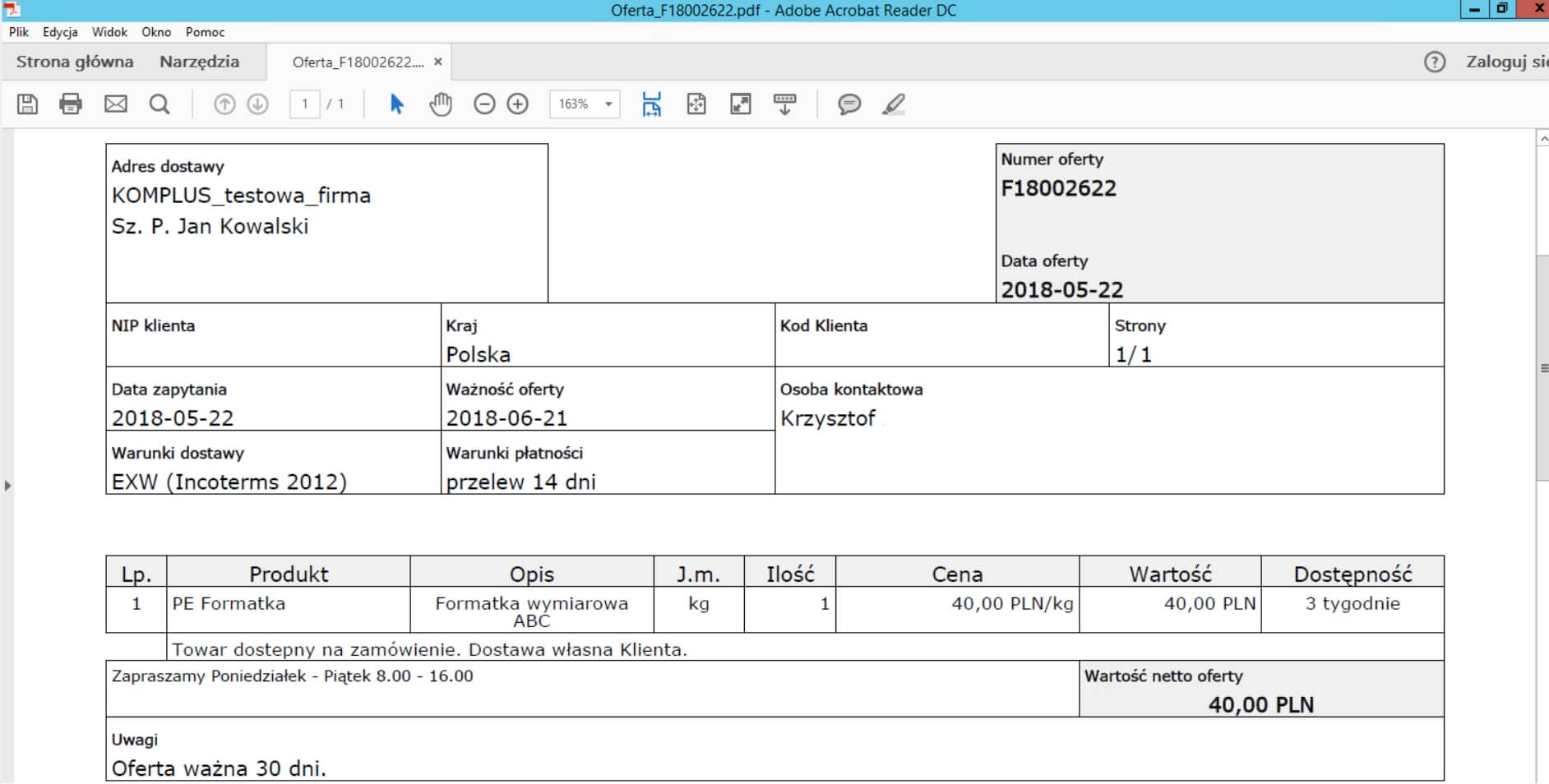
Task: Click Towar dostepny na zamówienie note
Action: pyautogui.click(x=429, y=649)
